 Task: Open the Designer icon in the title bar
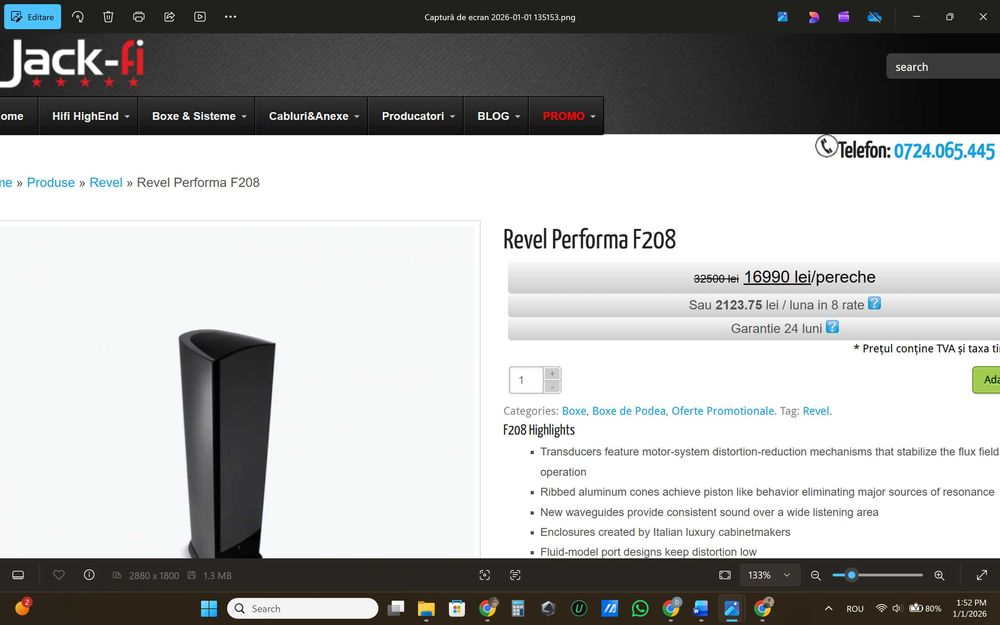[813, 17]
